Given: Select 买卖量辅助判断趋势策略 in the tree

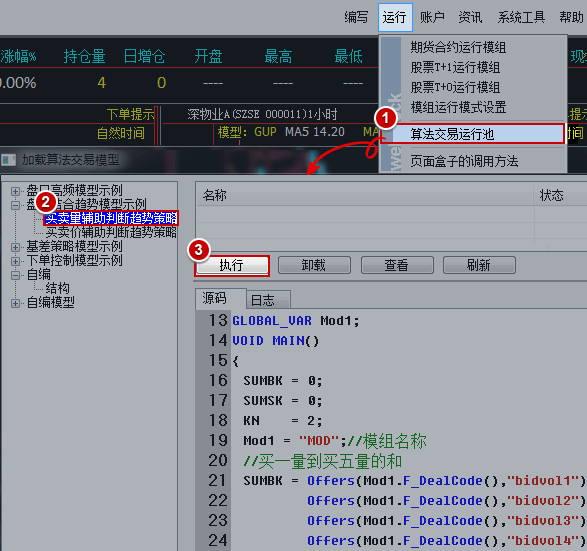Looking at the screenshot, I should click(111, 218).
